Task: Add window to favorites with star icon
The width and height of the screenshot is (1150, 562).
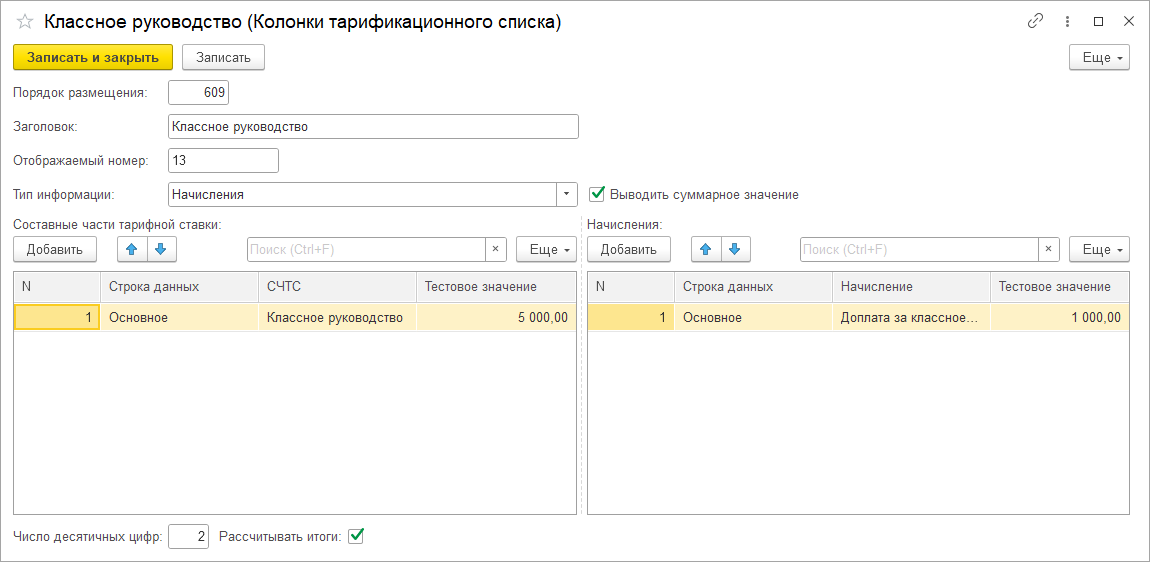Action: pos(25,22)
